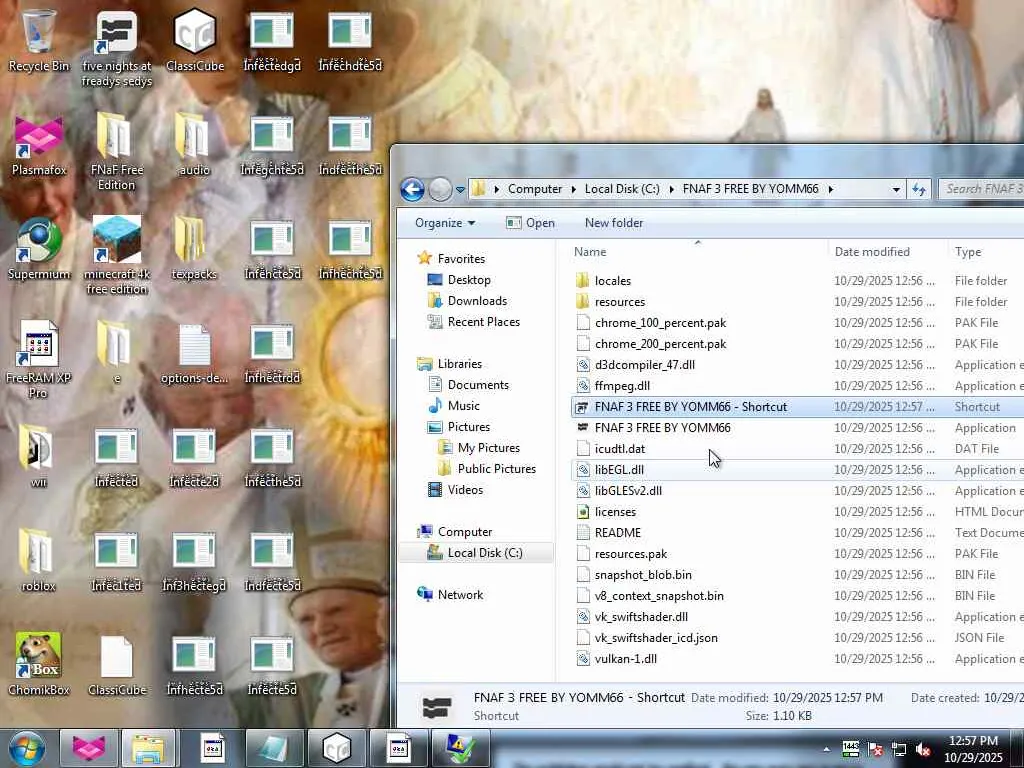This screenshot has width=1024, height=768.
Task: Select the FNaF Free Edition folder
Action: pyautogui.click(x=116, y=152)
